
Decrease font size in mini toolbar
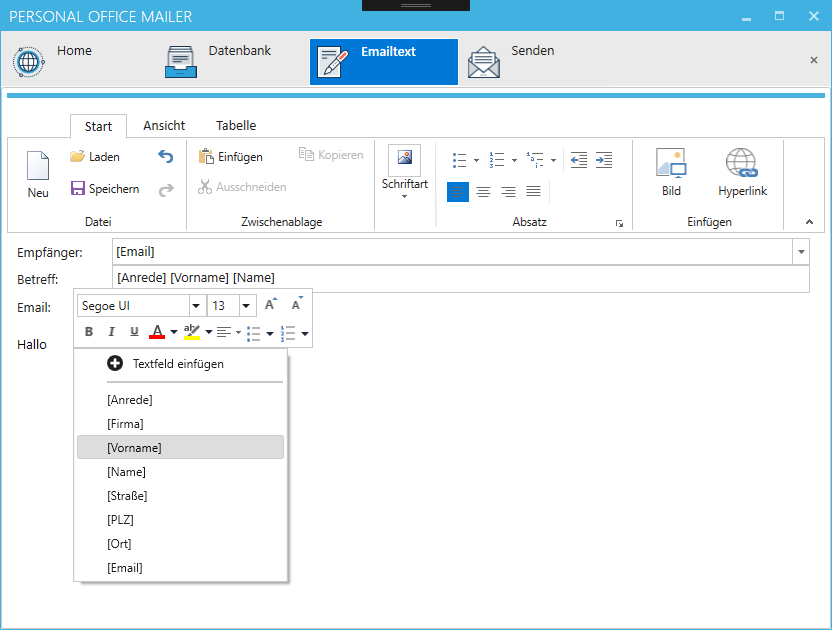(x=297, y=305)
